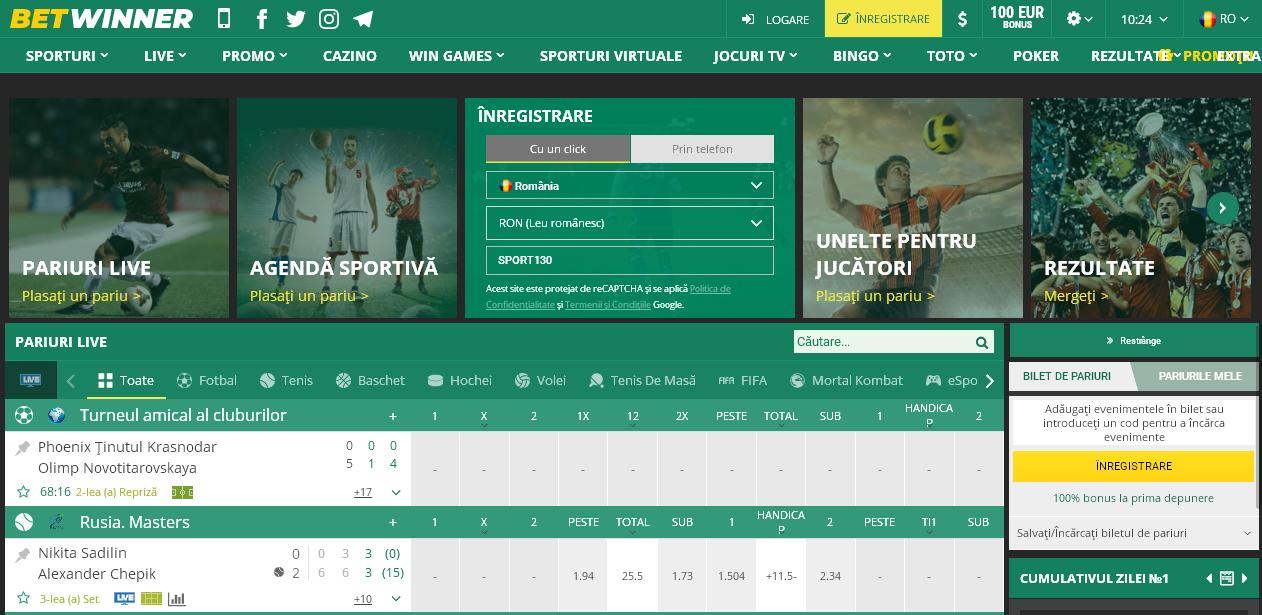This screenshot has height=615, width=1262.
Task: Open the mobile app phone icon
Action: pos(223,18)
